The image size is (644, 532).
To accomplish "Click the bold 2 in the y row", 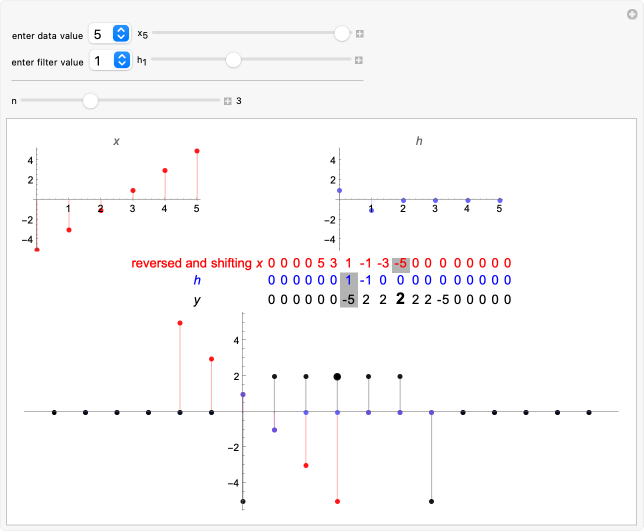I will tap(400, 299).
